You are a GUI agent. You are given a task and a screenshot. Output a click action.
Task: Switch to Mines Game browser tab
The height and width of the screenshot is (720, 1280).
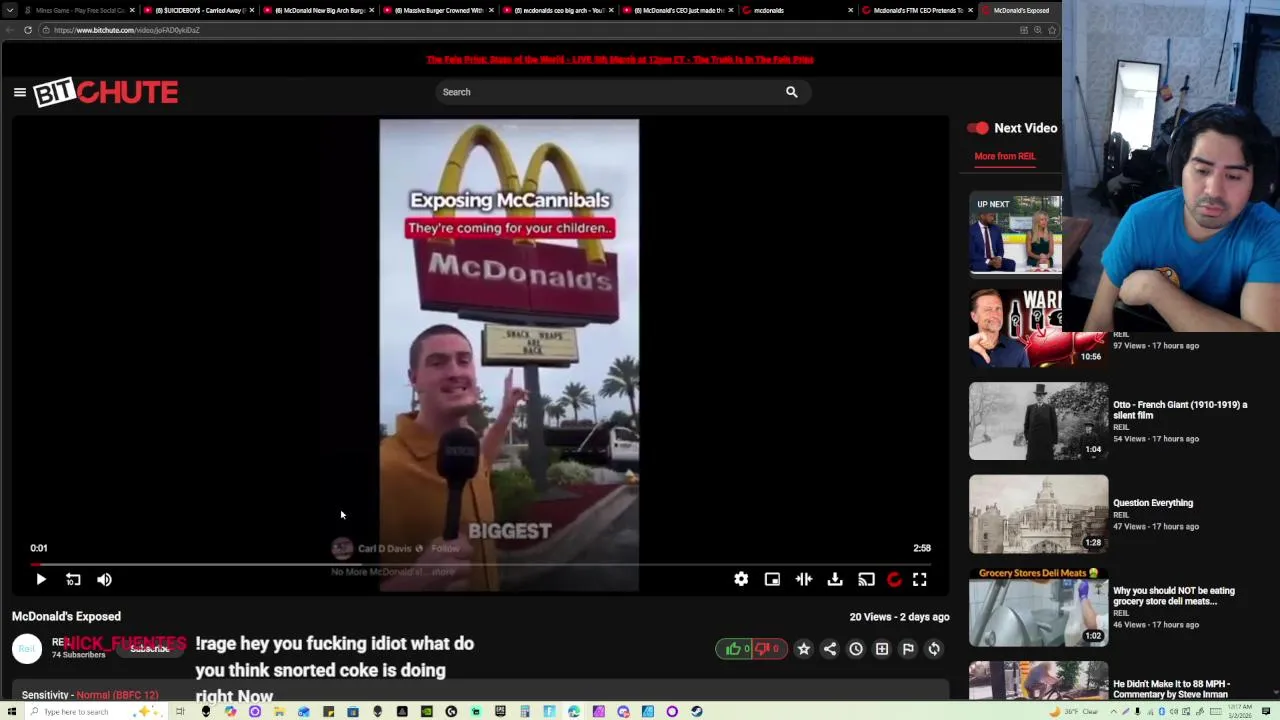pos(80,10)
